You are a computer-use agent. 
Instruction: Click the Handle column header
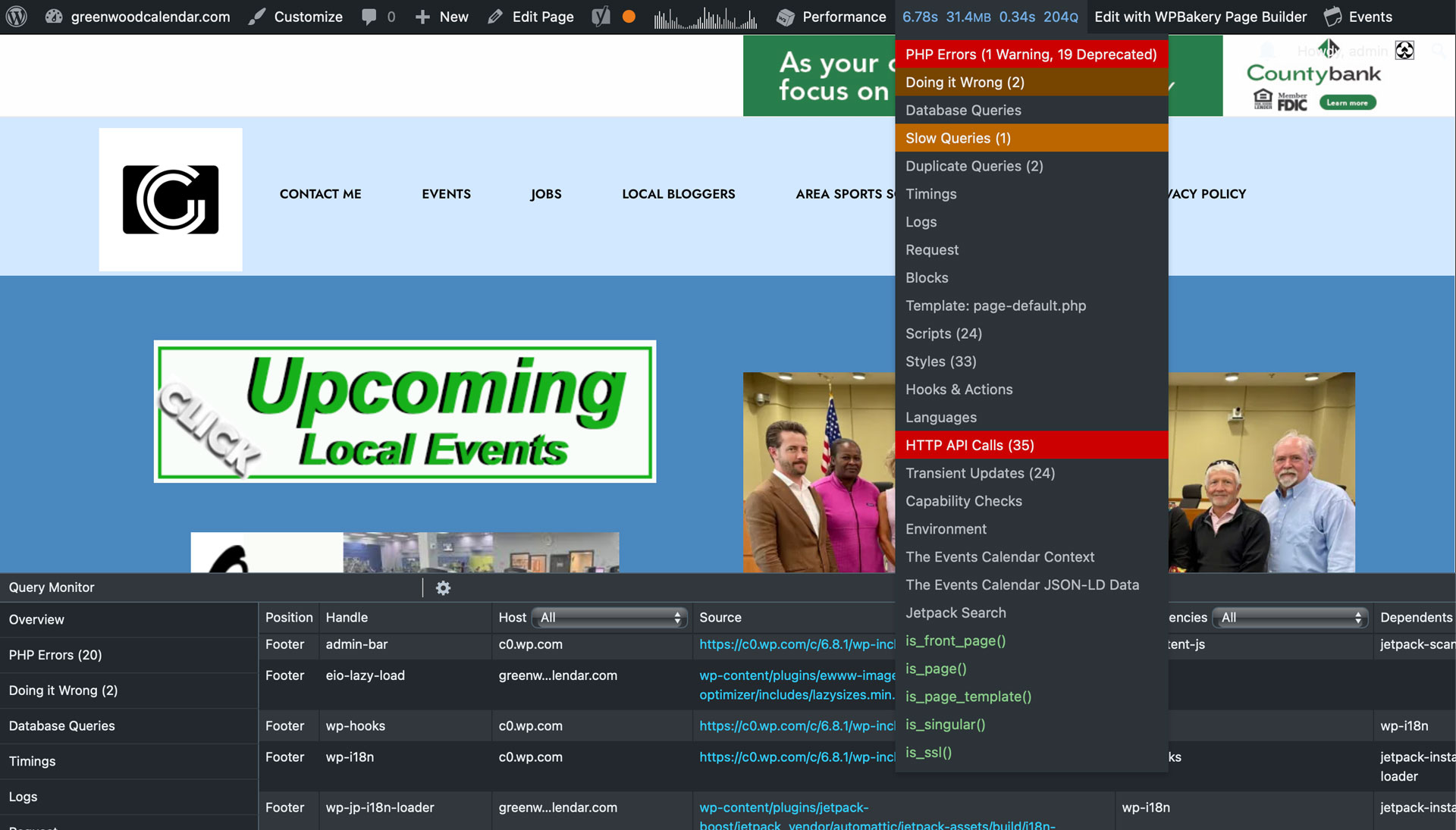point(347,618)
